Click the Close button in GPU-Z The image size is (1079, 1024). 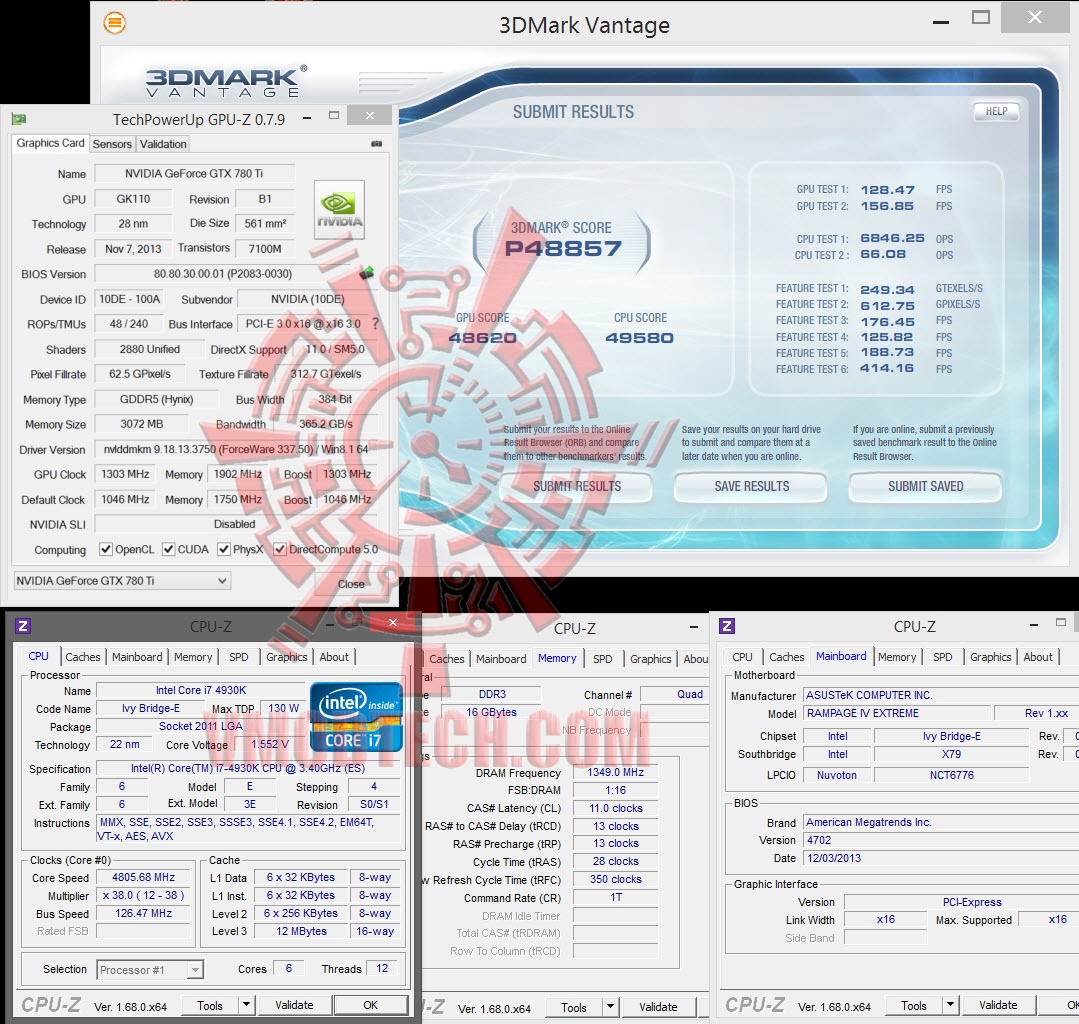click(351, 584)
